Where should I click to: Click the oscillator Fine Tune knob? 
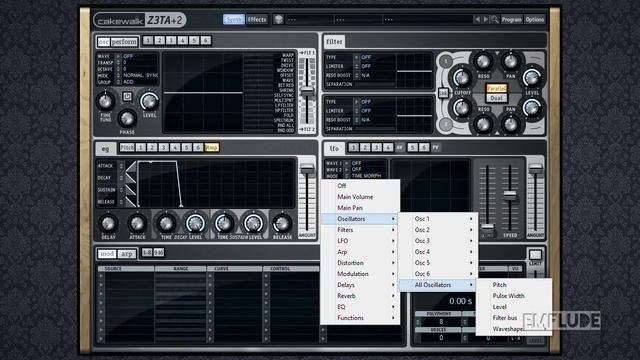pyautogui.click(x=105, y=101)
